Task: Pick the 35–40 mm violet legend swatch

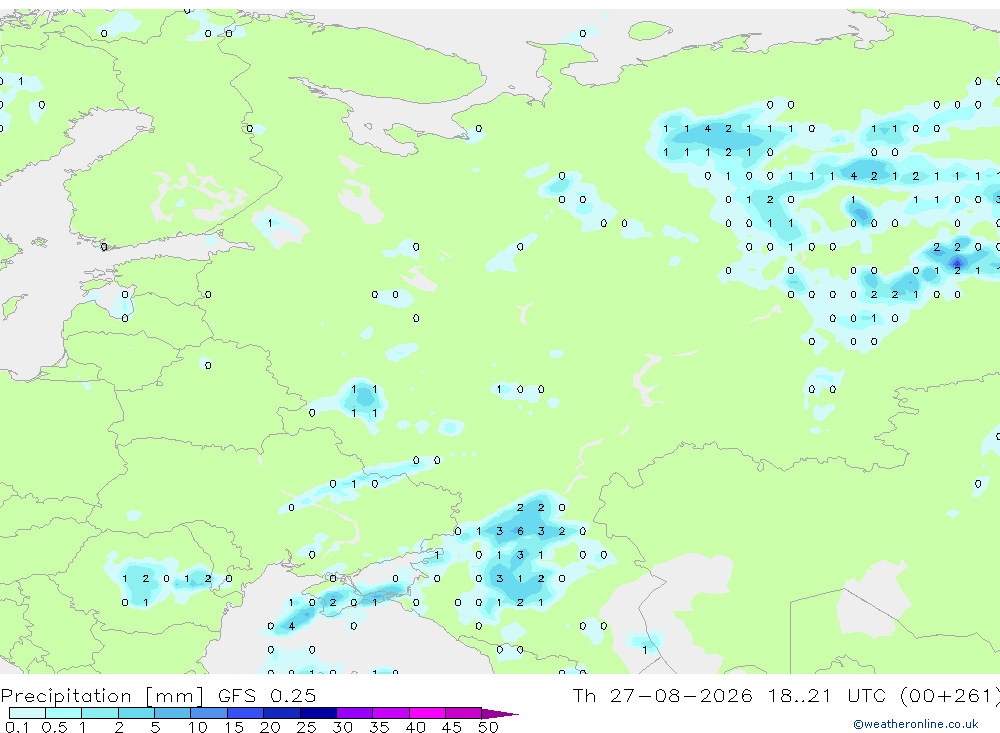Action: tap(391, 713)
